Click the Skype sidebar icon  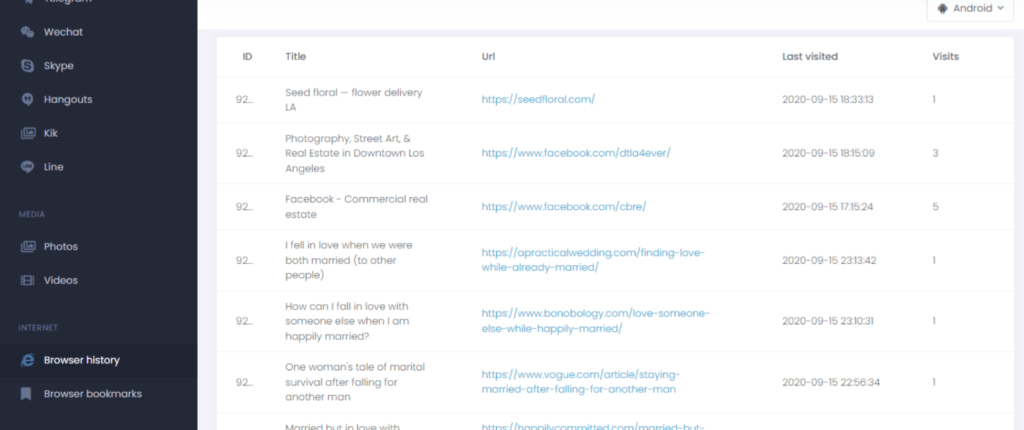point(27,65)
